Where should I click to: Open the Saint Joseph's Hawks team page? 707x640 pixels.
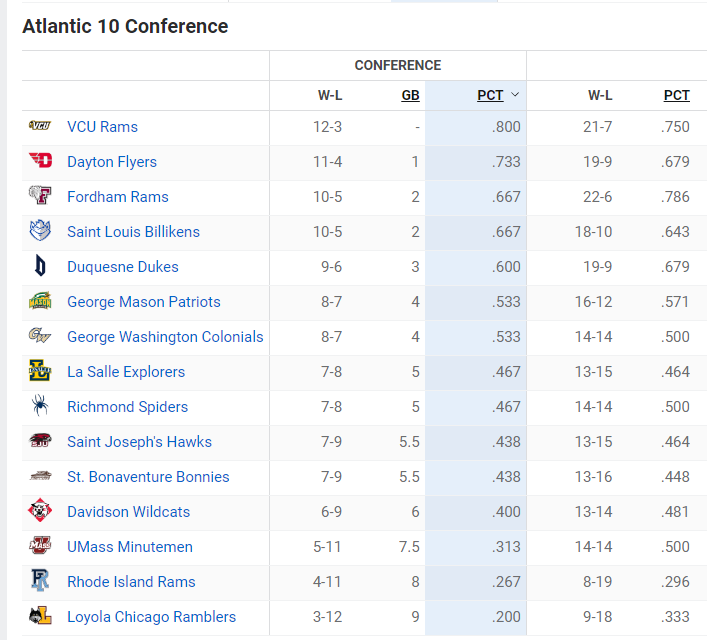click(139, 442)
